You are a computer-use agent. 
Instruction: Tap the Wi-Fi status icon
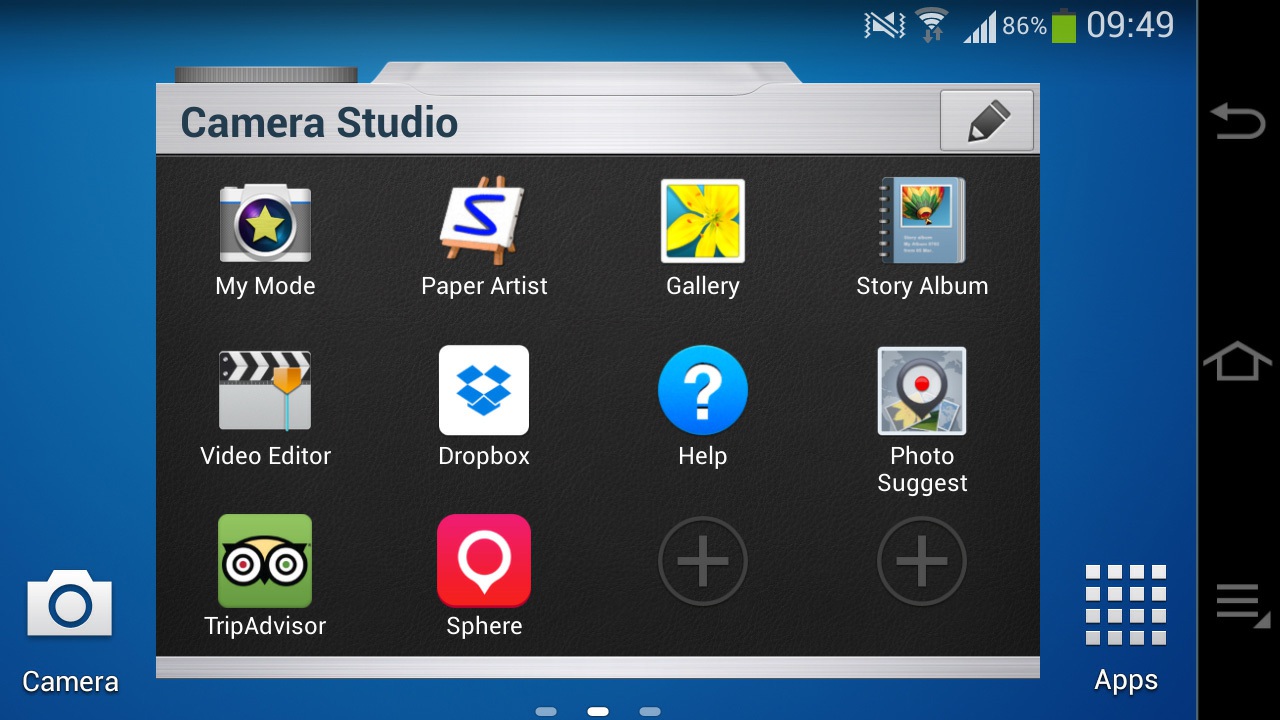tap(932, 25)
